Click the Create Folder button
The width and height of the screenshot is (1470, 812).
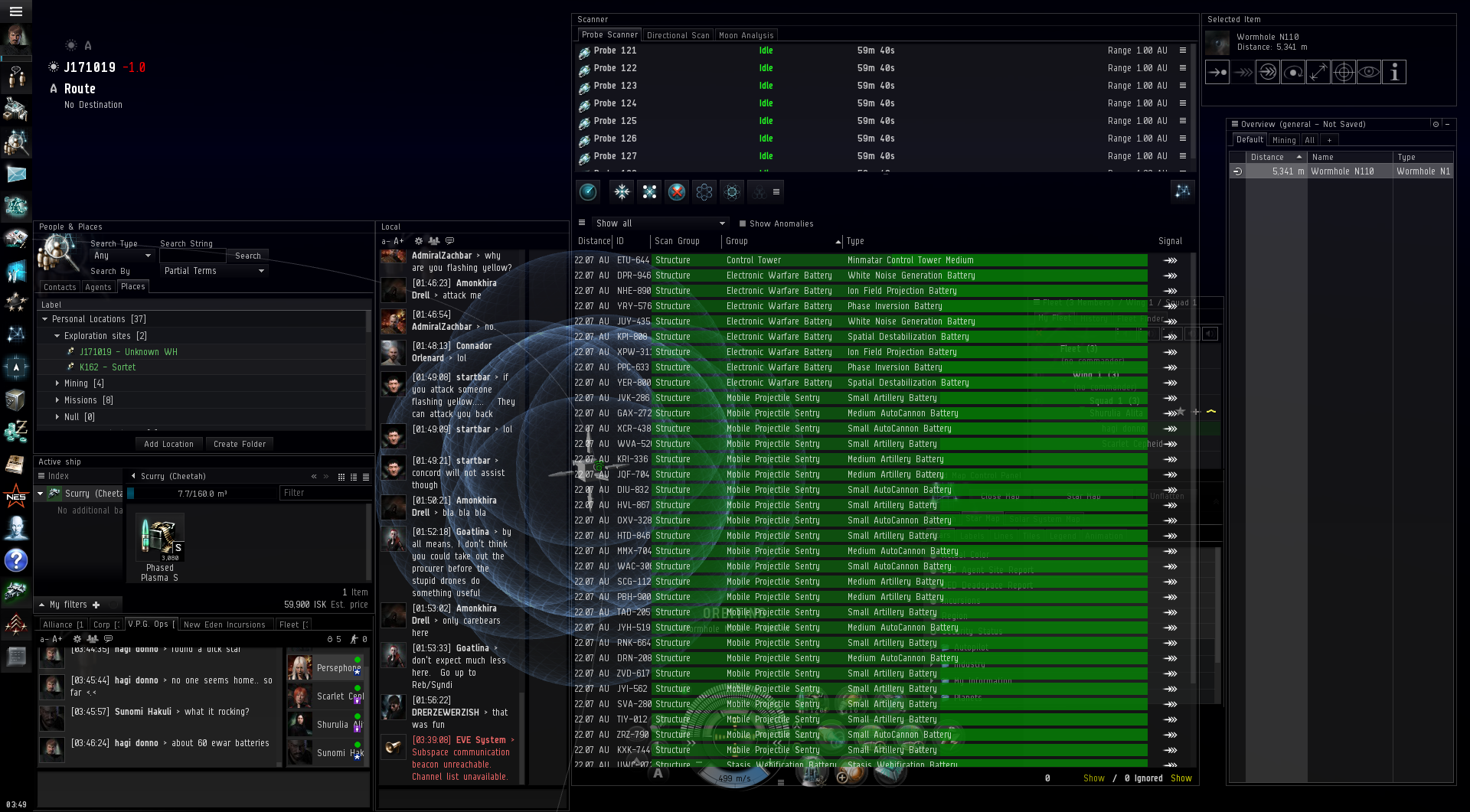point(240,444)
